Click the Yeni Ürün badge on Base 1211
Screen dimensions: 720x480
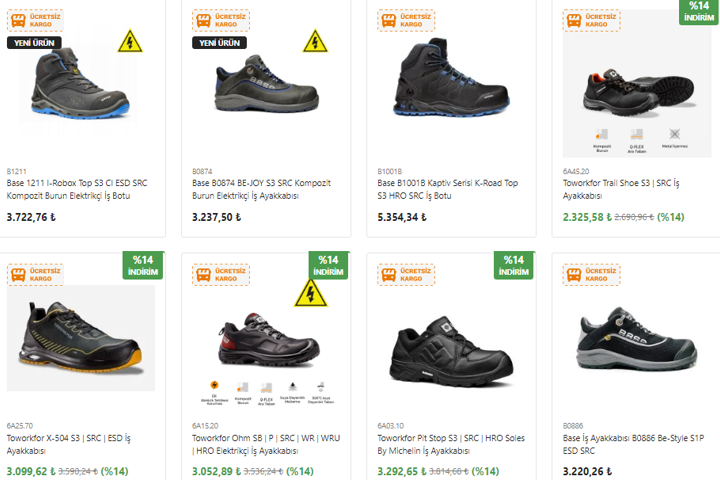click(34, 42)
